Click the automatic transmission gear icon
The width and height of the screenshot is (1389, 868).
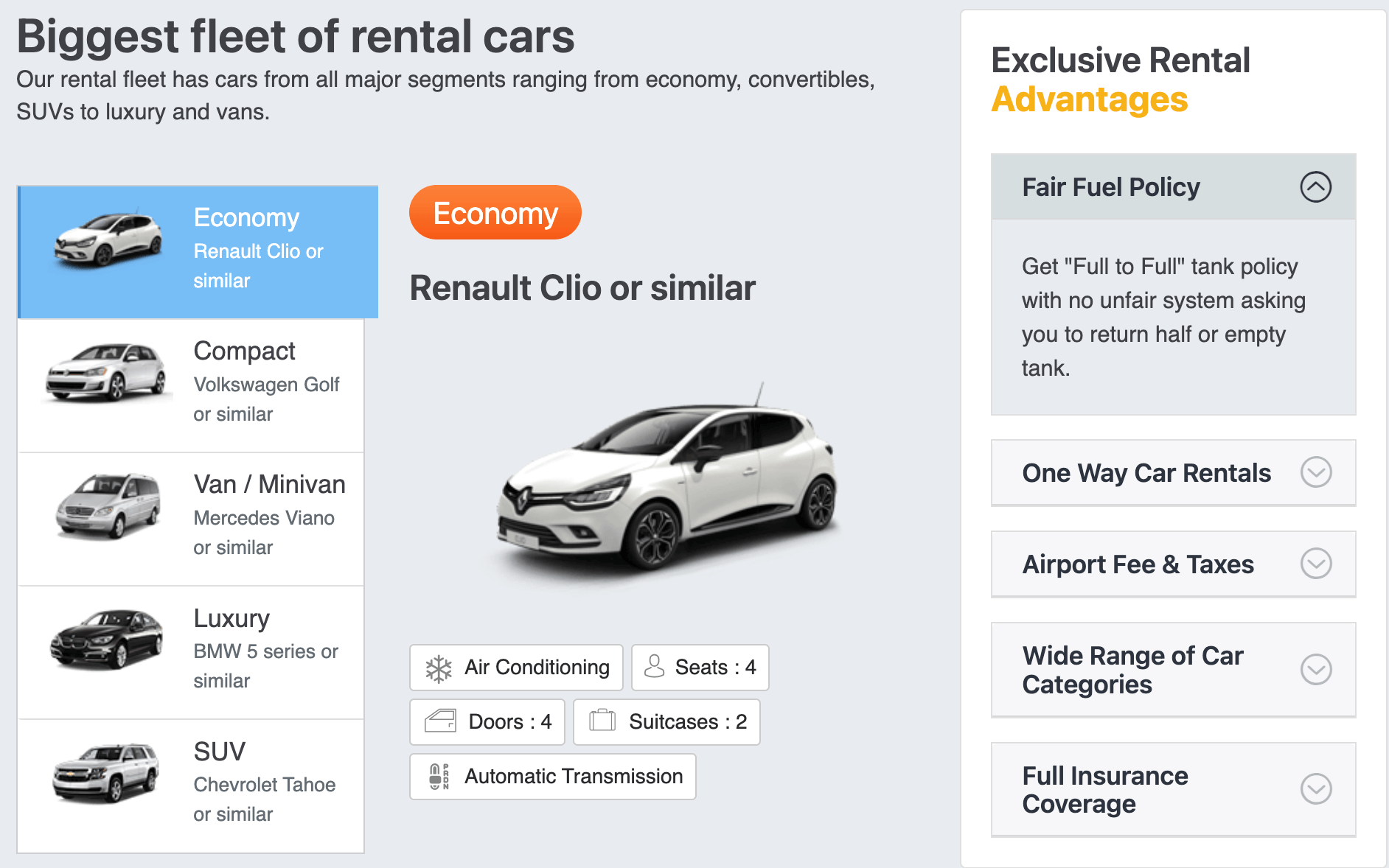point(439,776)
